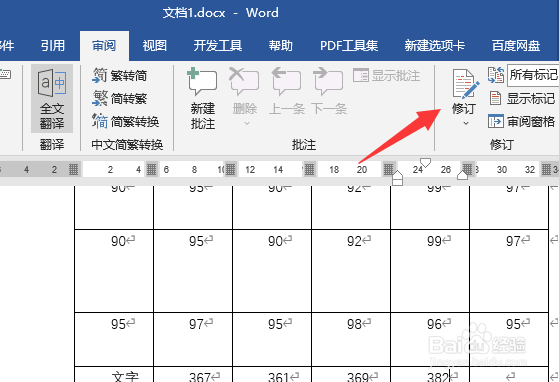Click the cell labeled 文字

(x=114, y=374)
